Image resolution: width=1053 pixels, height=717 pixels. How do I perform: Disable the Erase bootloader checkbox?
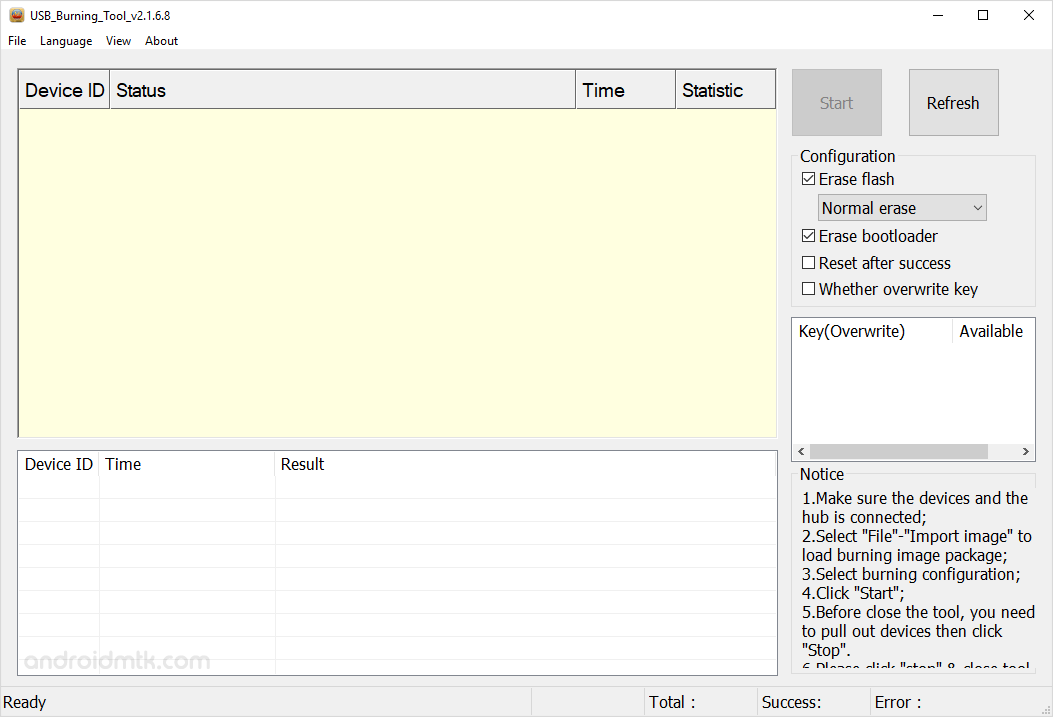(x=808, y=235)
